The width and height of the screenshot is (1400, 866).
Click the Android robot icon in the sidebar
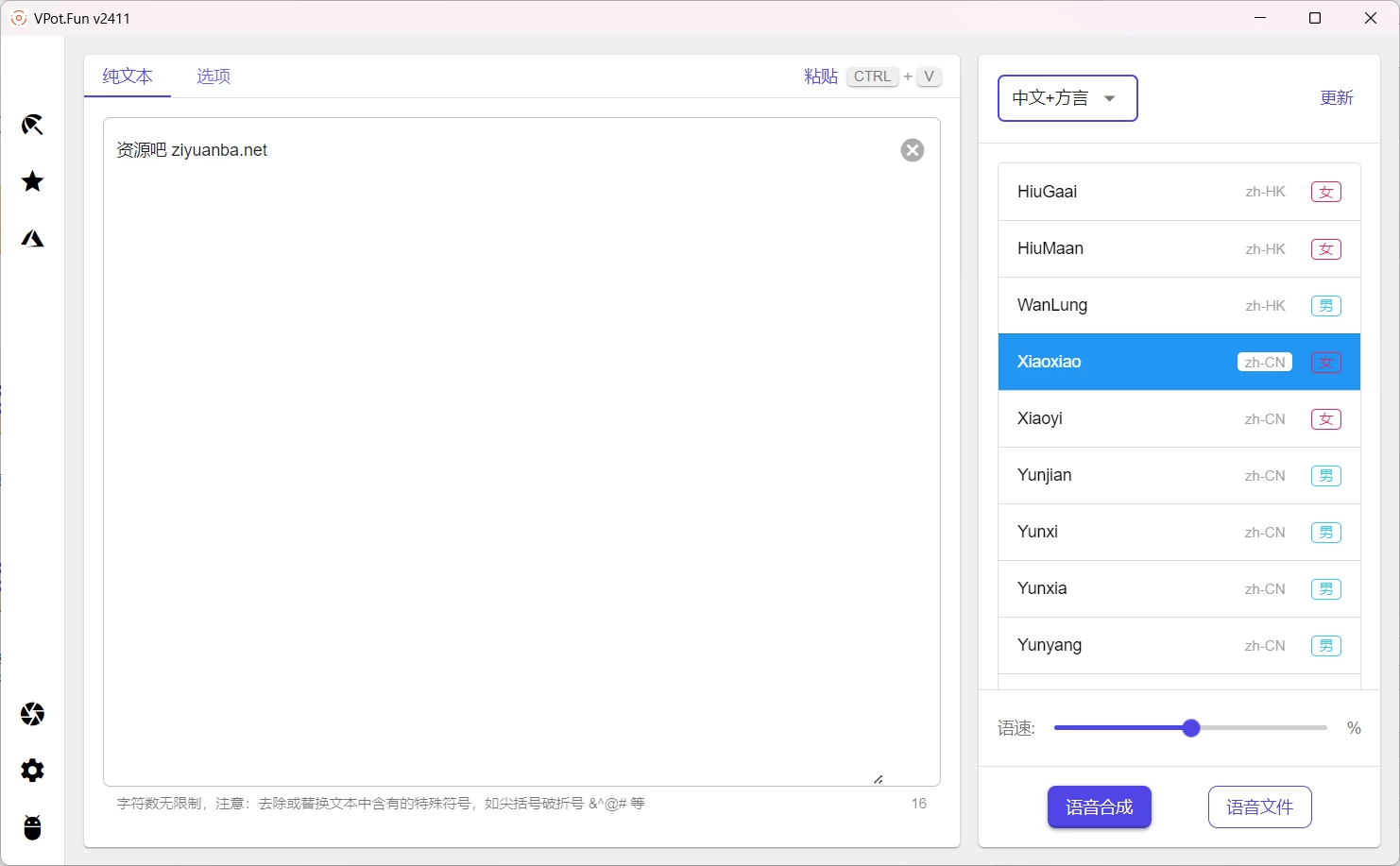pos(32,828)
